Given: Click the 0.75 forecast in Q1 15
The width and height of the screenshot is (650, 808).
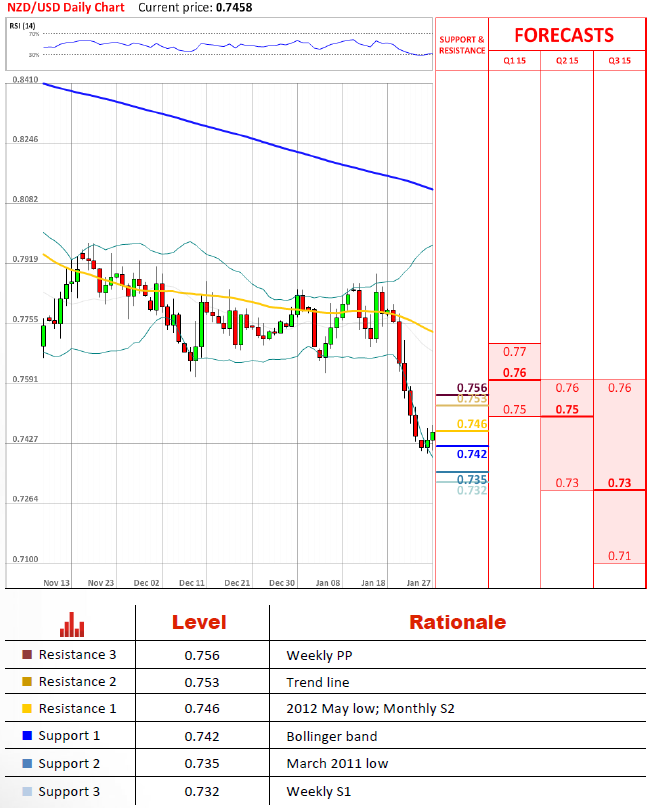Looking at the screenshot, I should tap(514, 409).
